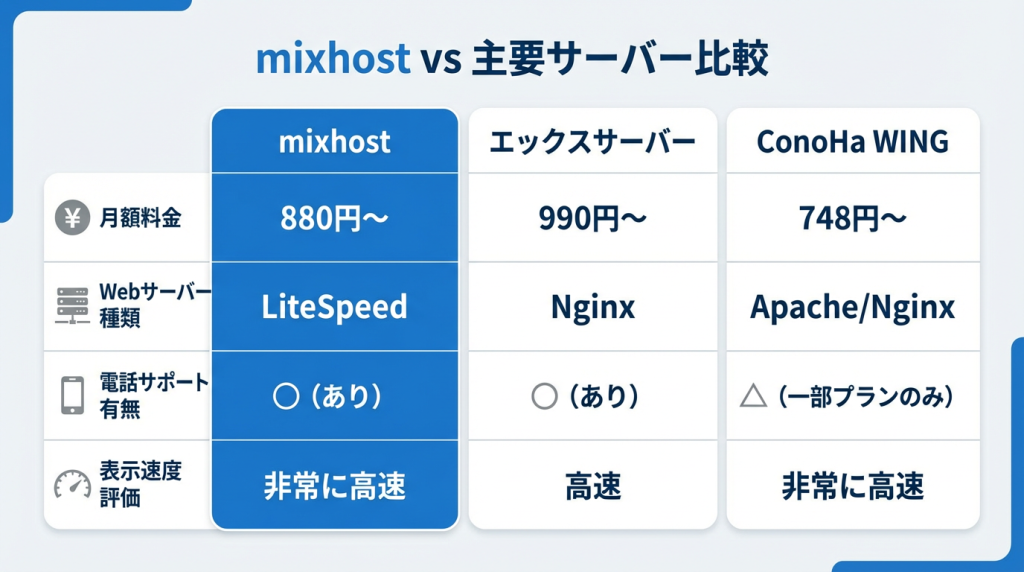This screenshot has width=1024, height=572.
Task: Click the speedometer icon for 表示速度
Action: point(72,484)
